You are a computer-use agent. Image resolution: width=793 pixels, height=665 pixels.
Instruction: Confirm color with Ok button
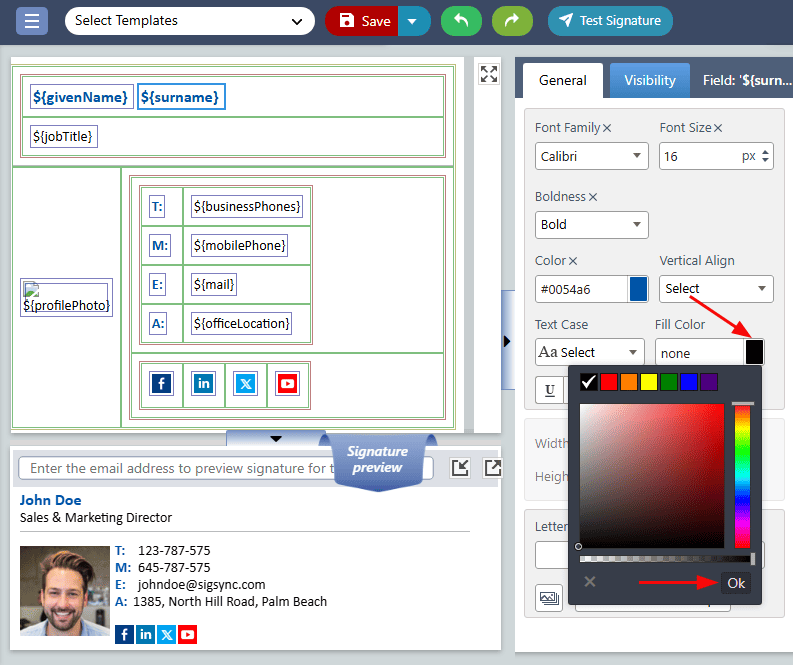[x=736, y=583]
